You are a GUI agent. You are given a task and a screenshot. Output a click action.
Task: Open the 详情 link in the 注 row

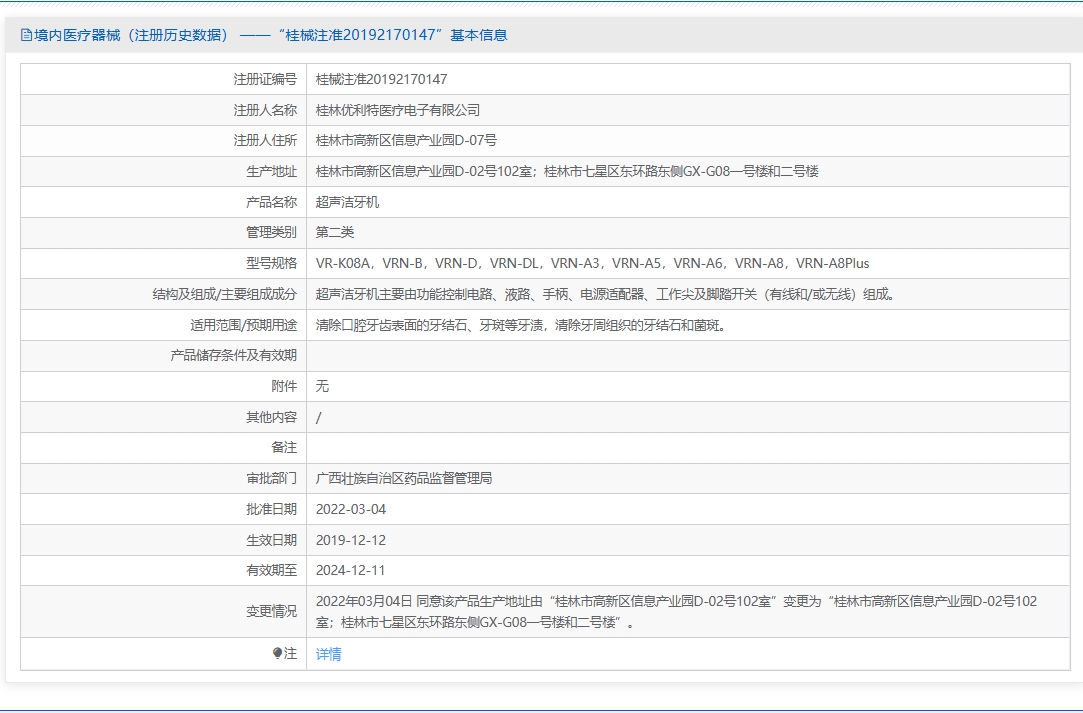click(328, 654)
